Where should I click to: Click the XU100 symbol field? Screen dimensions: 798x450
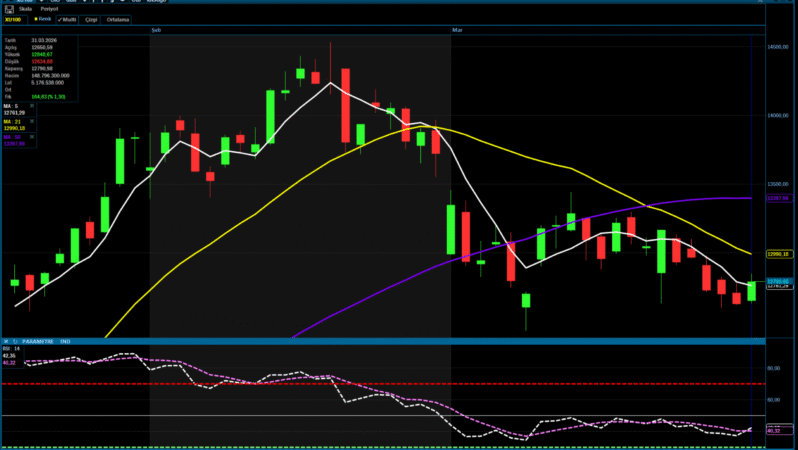coord(13,19)
